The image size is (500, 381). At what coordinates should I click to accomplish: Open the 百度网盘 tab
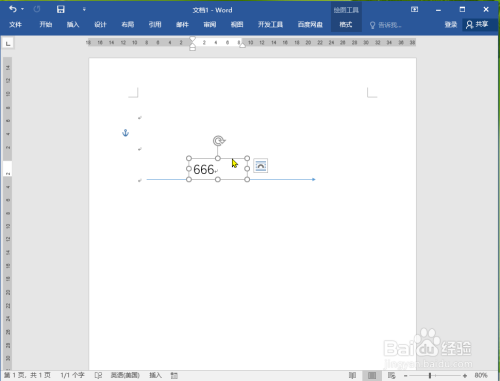pyautogui.click(x=310, y=24)
